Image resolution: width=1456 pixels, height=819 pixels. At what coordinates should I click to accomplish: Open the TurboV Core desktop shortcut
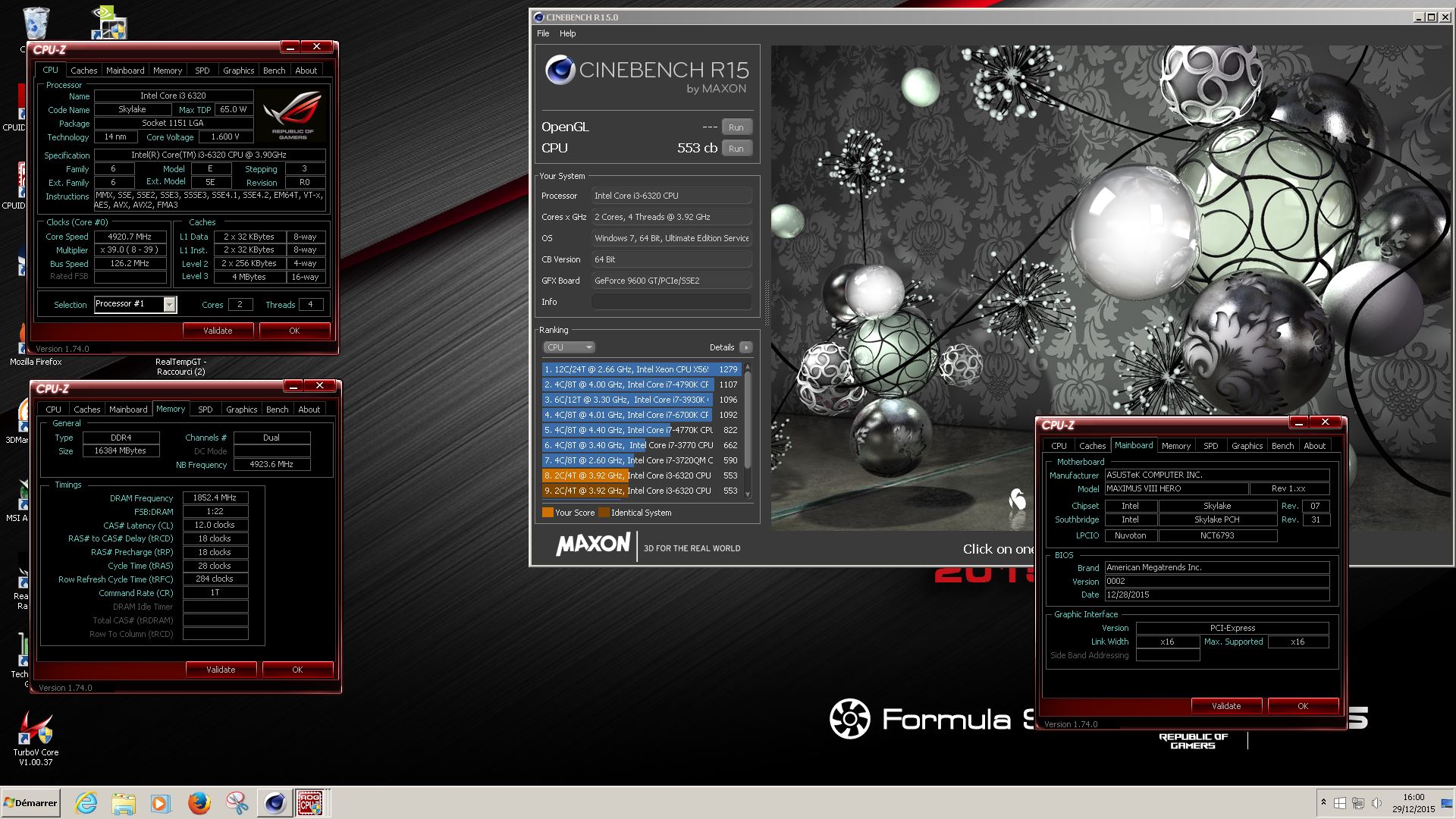point(36,737)
